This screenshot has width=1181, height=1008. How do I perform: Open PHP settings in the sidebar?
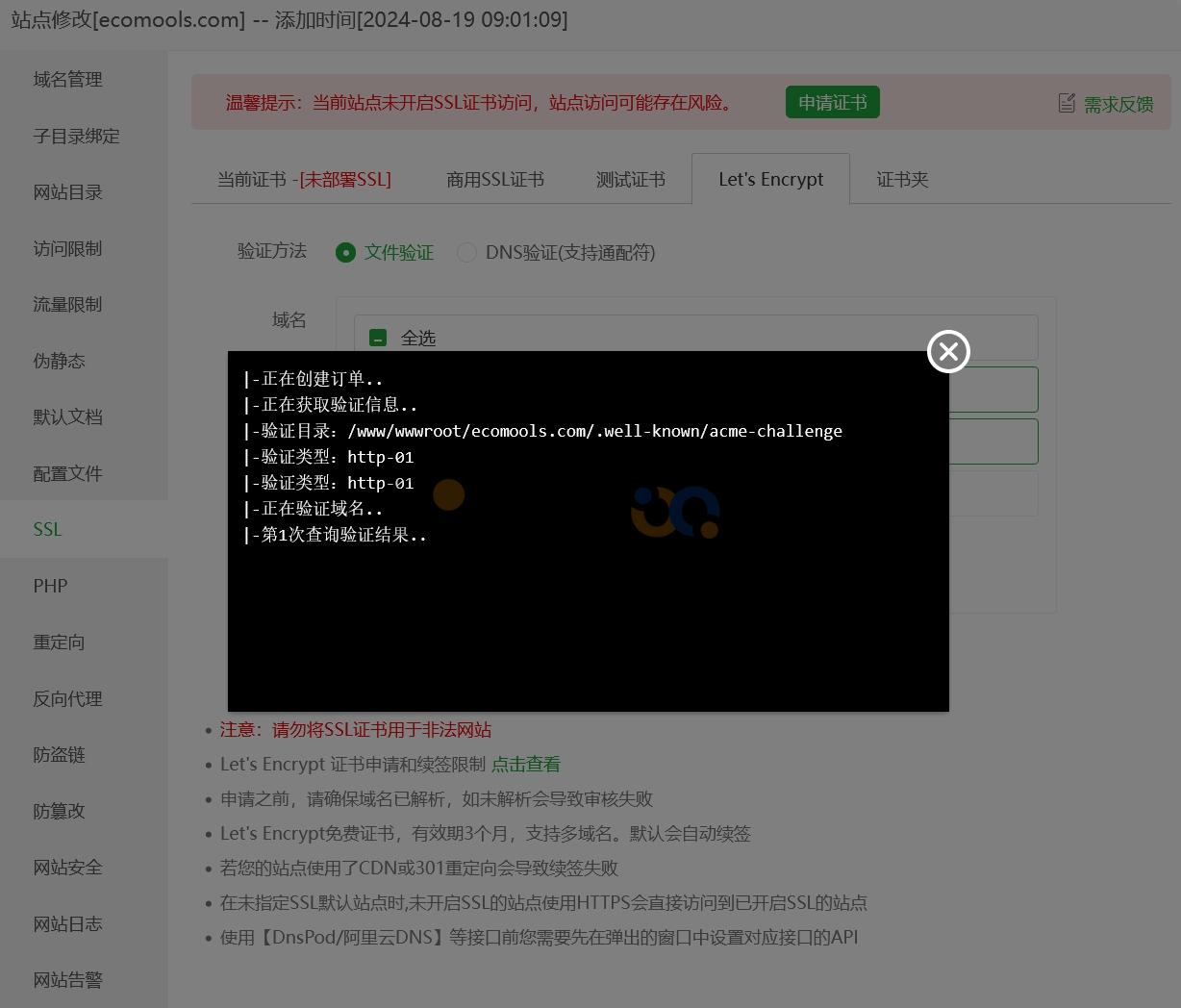click(x=50, y=586)
